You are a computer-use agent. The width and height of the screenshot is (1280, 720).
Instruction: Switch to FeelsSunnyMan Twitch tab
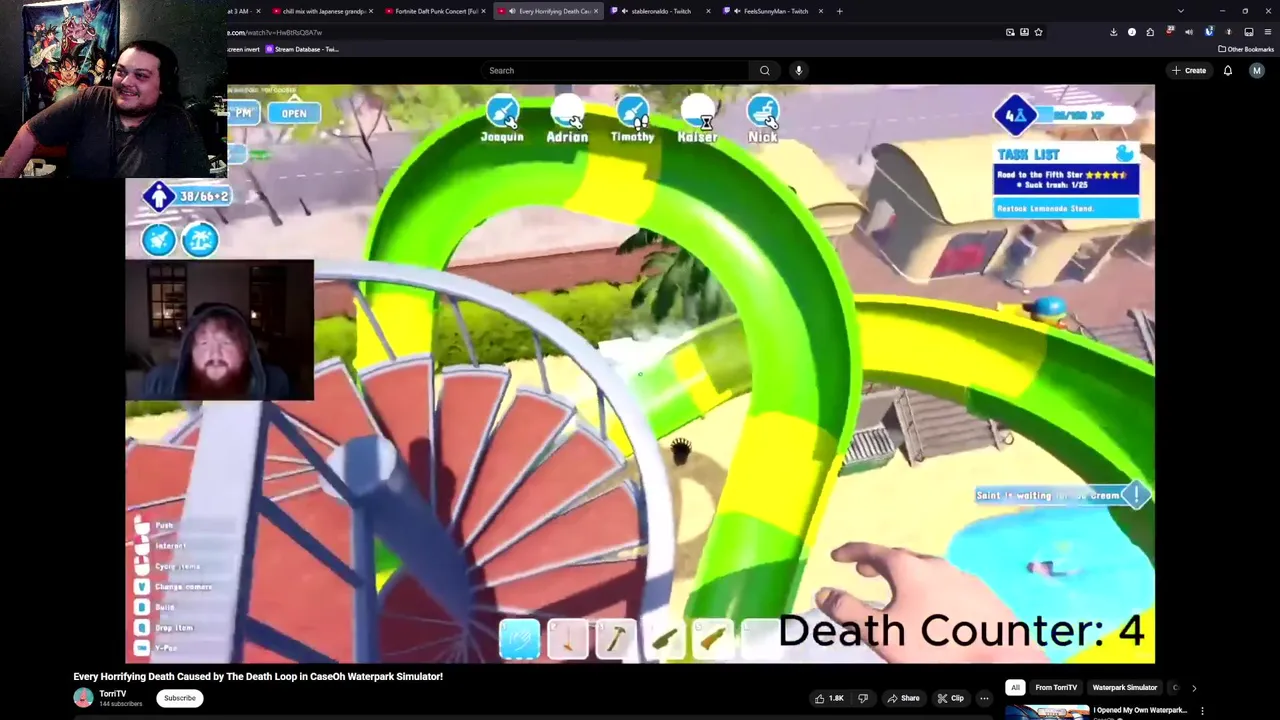pos(775,11)
